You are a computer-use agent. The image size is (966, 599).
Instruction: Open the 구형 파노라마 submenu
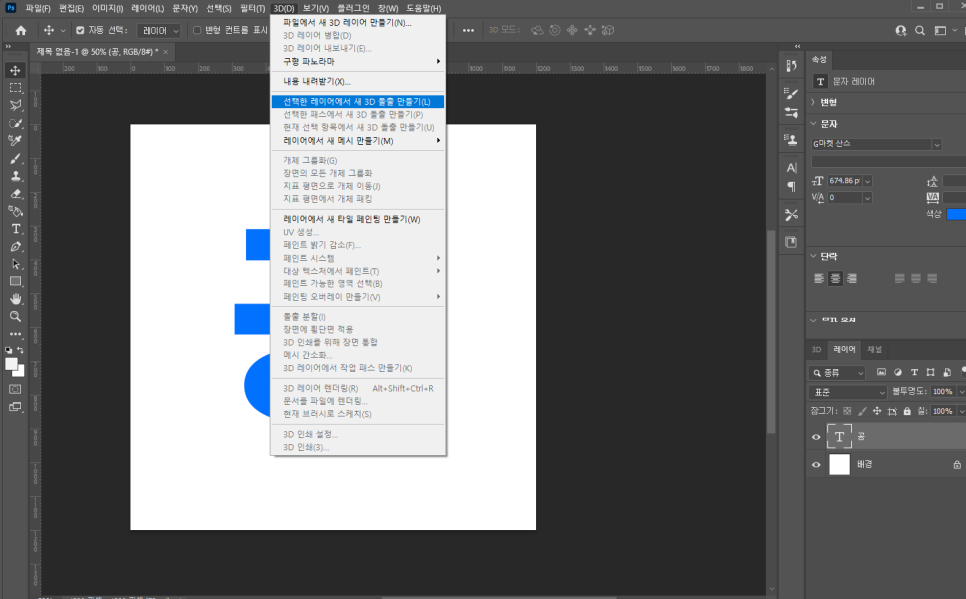point(357,62)
